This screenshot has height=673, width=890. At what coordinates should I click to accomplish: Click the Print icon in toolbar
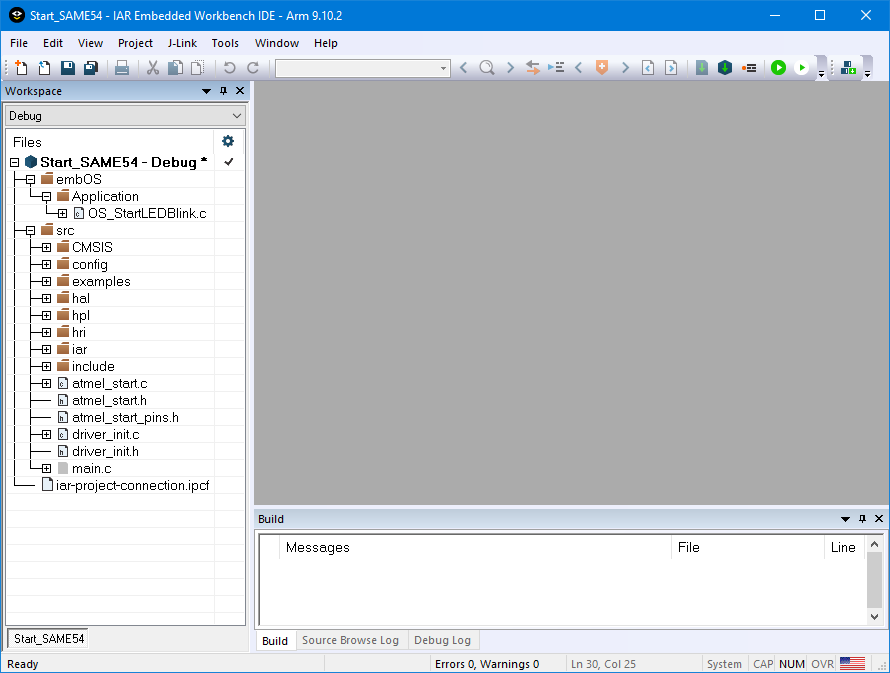pyautogui.click(x=122, y=68)
